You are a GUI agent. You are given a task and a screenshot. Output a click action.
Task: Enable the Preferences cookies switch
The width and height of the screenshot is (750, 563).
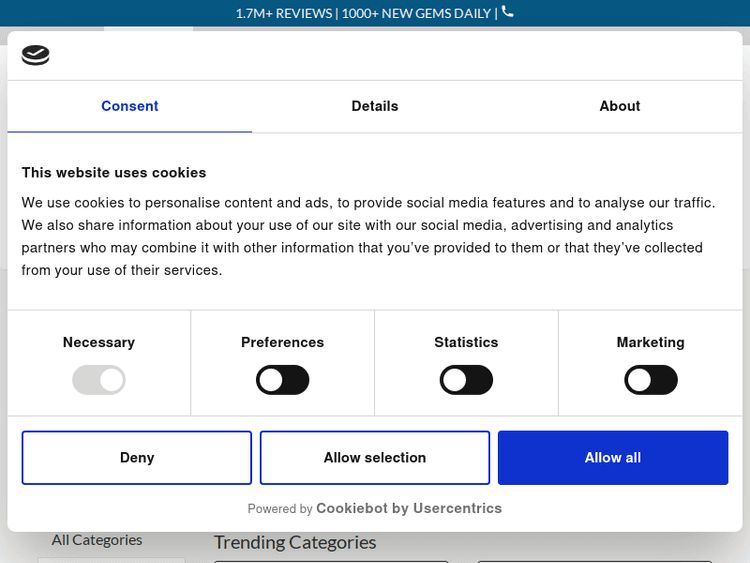283,380
